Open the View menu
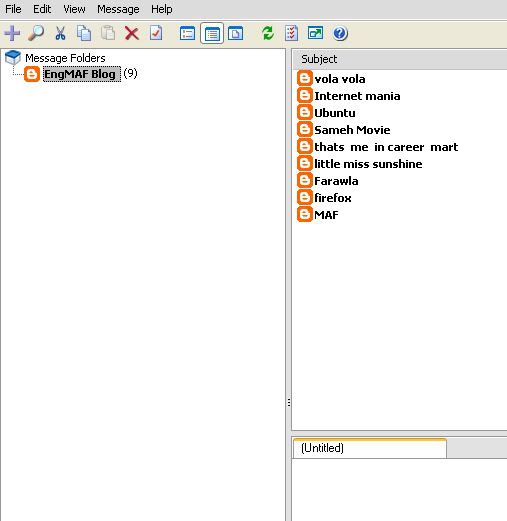 [x=74, y=9]
